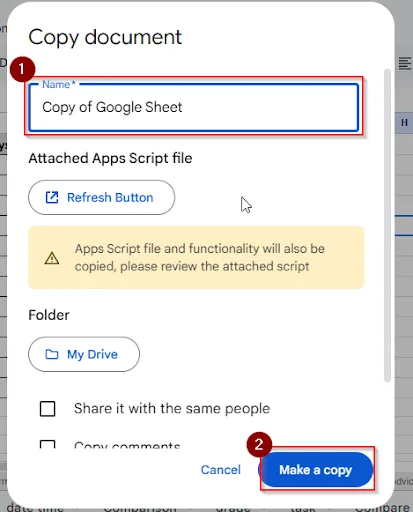This screenshot has width=413, height=512.
Task: Click the open-in-new icon on Refresh Button
Action: pos(52,197)
